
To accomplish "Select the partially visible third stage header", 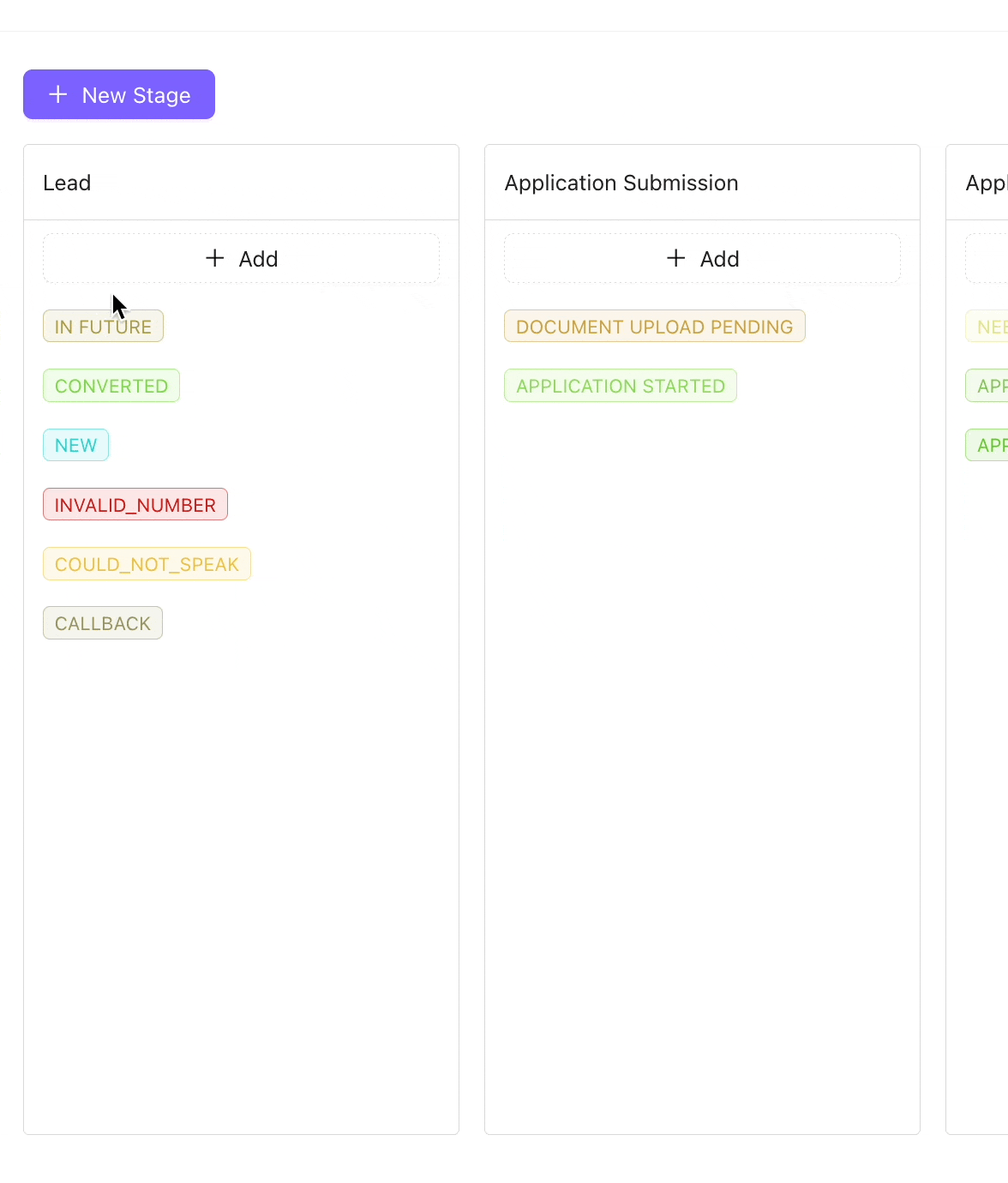I will [x=986, y=183].
